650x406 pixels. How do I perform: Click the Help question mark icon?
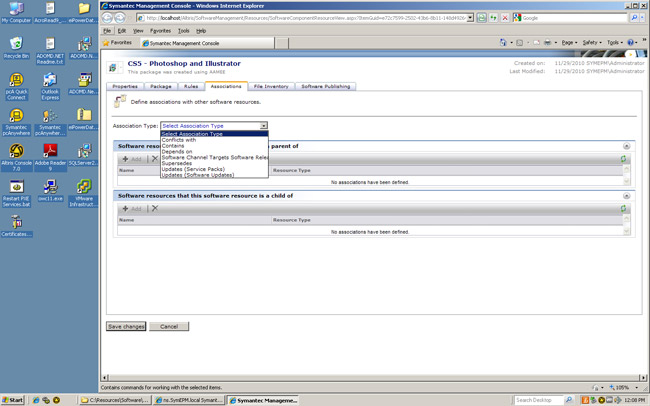(631, 42)
